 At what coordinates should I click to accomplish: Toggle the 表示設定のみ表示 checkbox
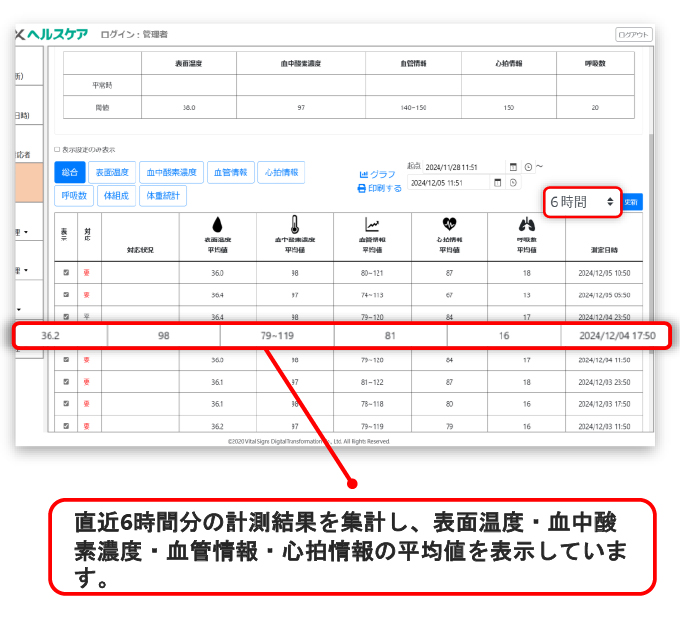coord(57,150)
